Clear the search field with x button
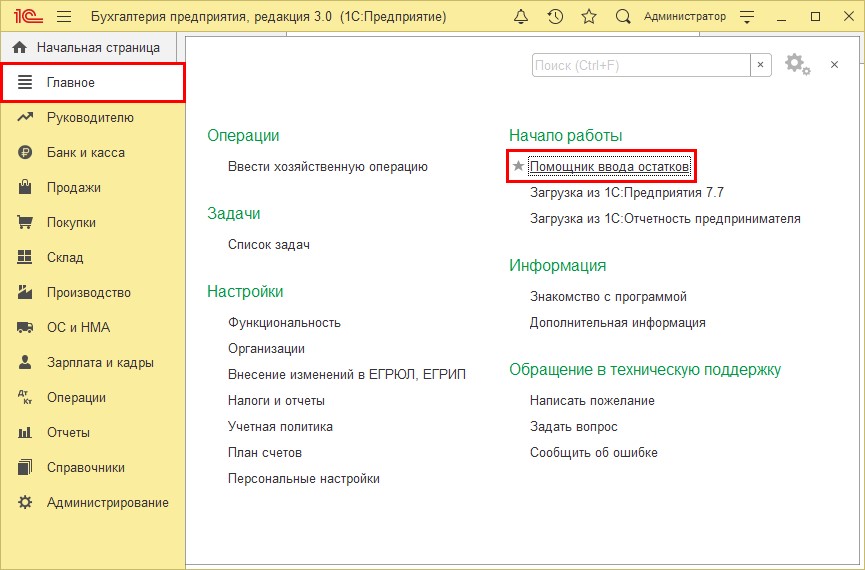 coord(761,65)
